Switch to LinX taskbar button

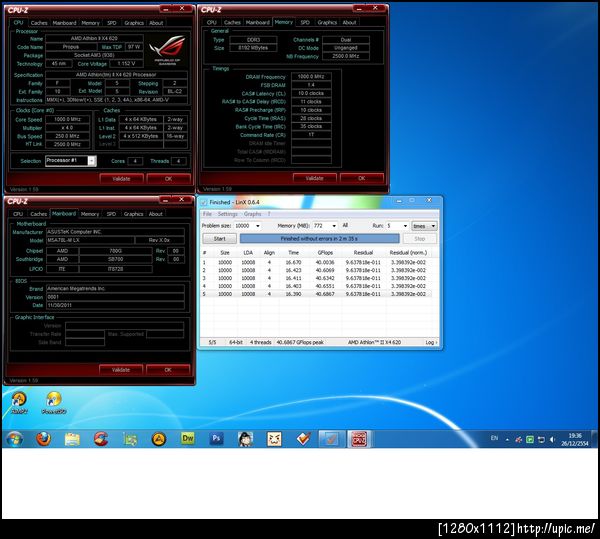click(x=331, y=439)
